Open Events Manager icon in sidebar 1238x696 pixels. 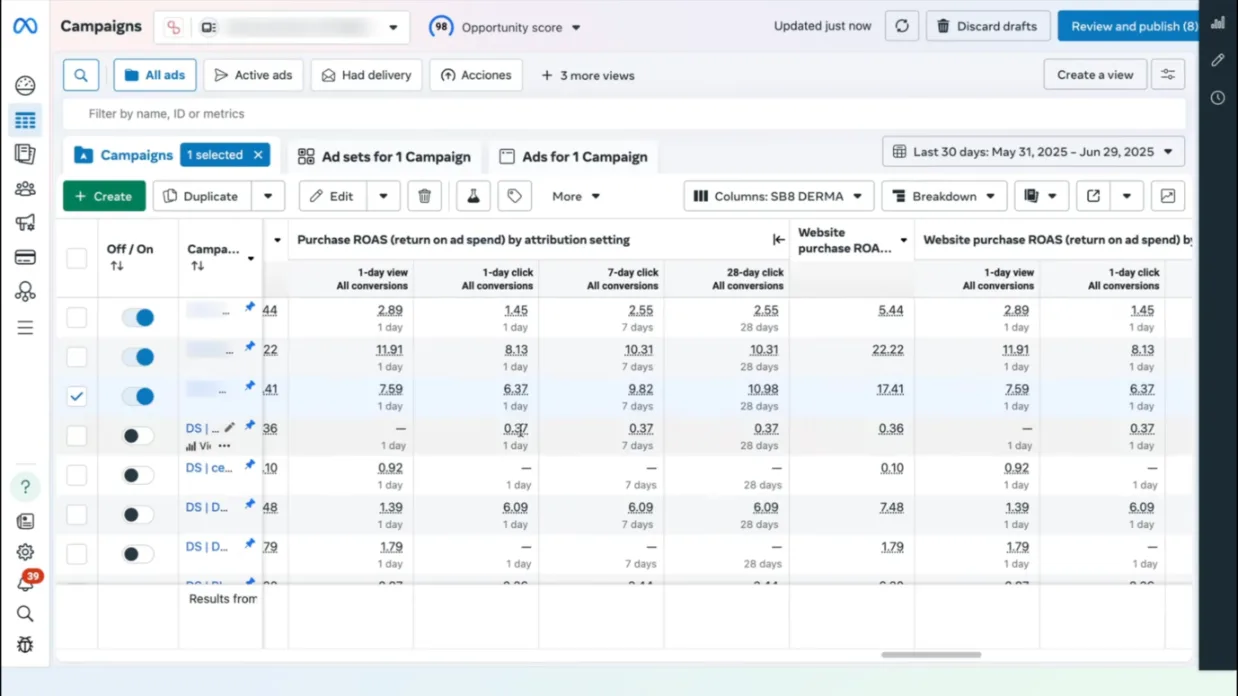pos(25,292)
